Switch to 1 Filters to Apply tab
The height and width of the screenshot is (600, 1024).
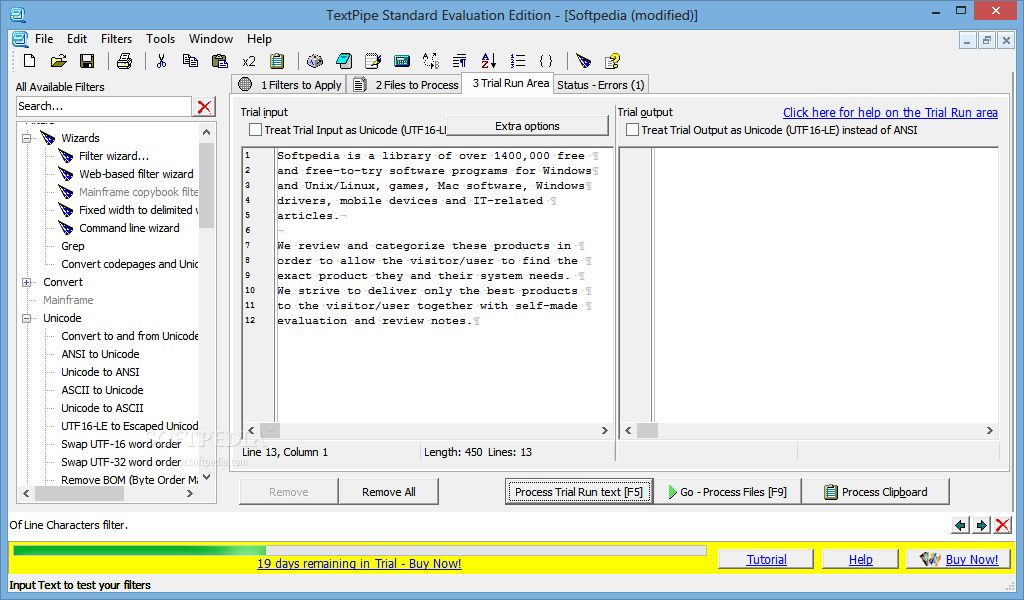pyautogui.click(x=290, y=85)
